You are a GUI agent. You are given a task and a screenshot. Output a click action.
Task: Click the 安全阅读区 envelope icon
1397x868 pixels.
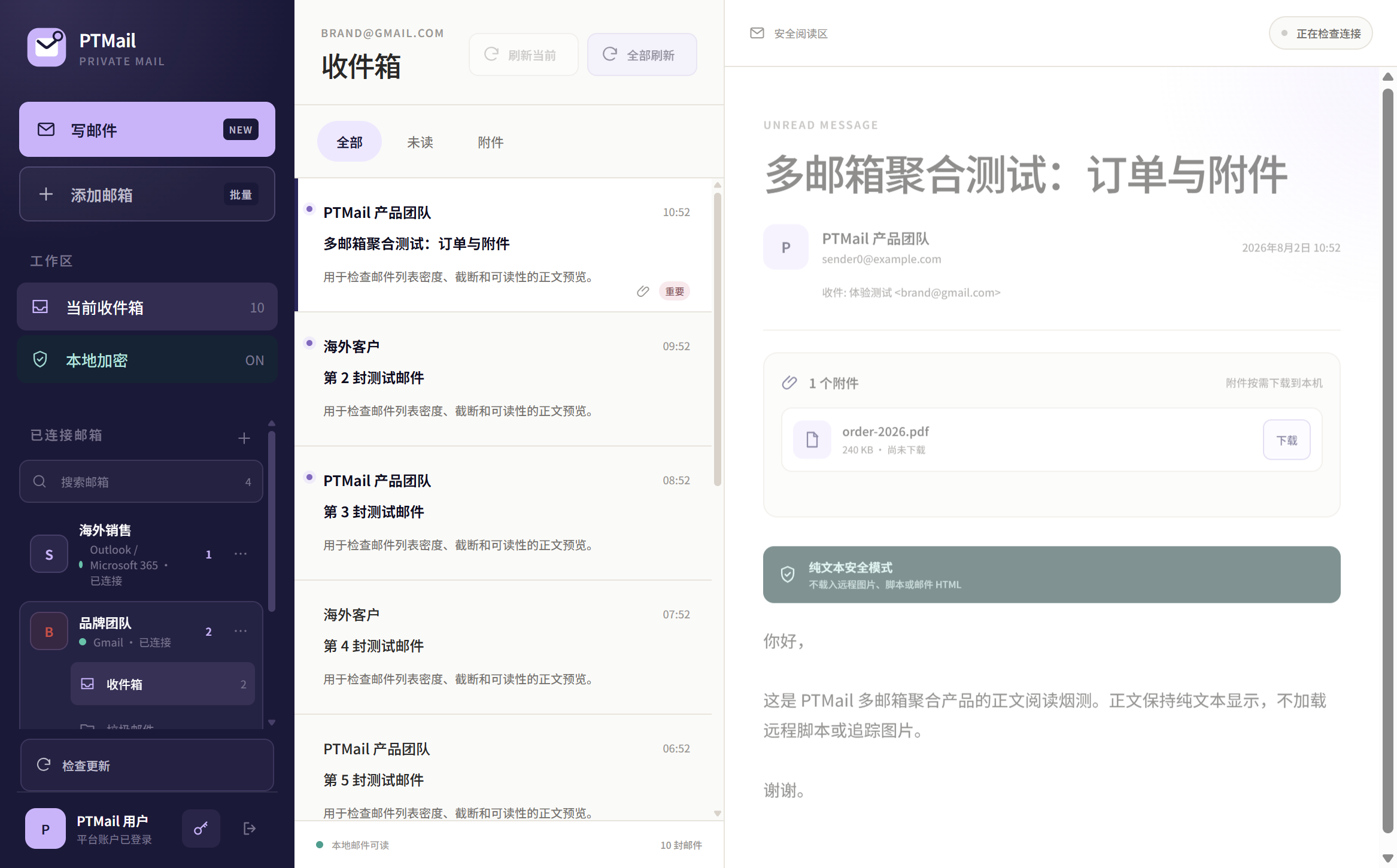pyautogui.click(x=757, y=33)
